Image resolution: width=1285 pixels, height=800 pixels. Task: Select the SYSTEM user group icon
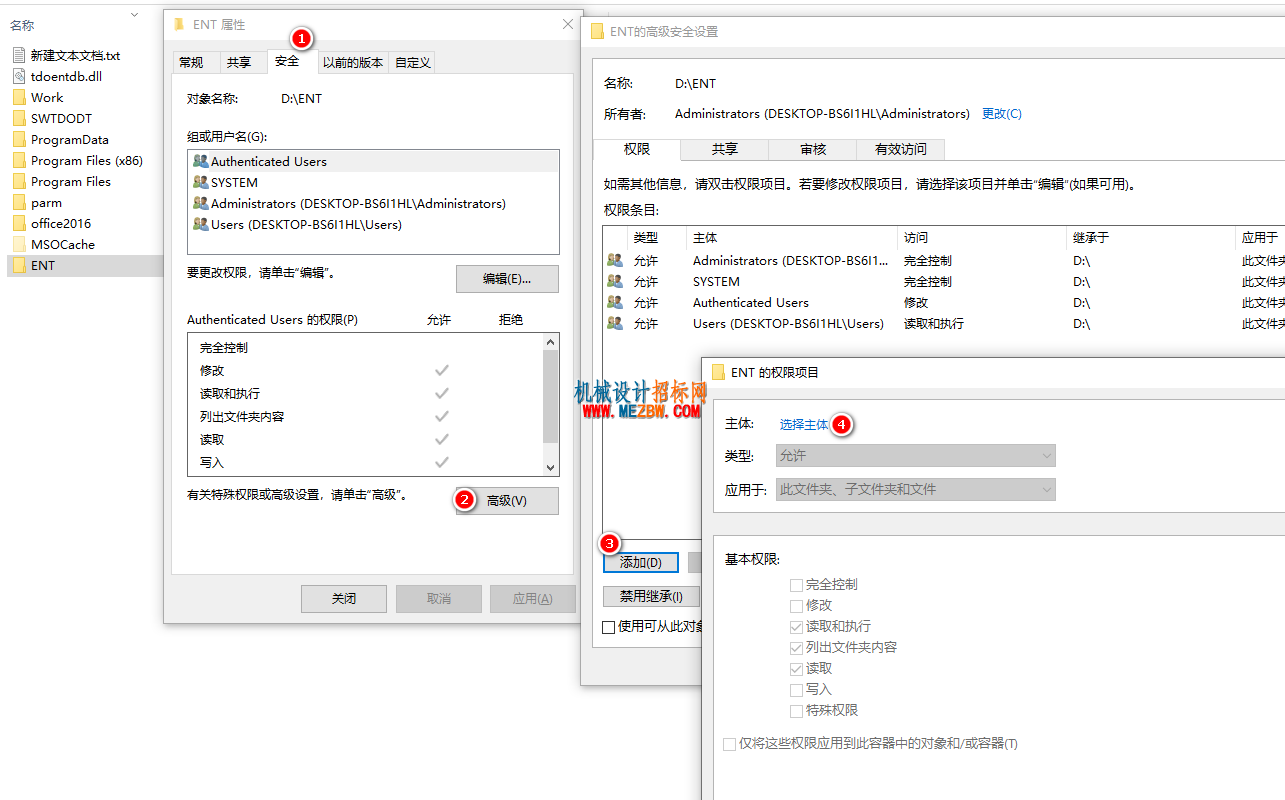(x=200, y=182)
